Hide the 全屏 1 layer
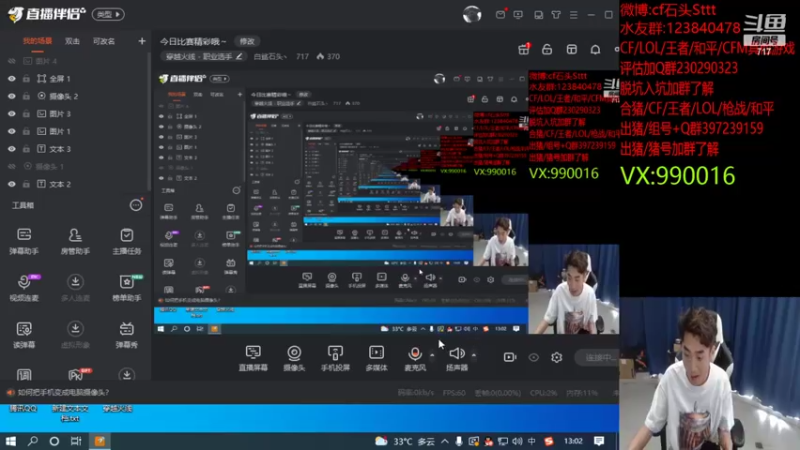Screen dimensions: 800x450 (12, 79)
